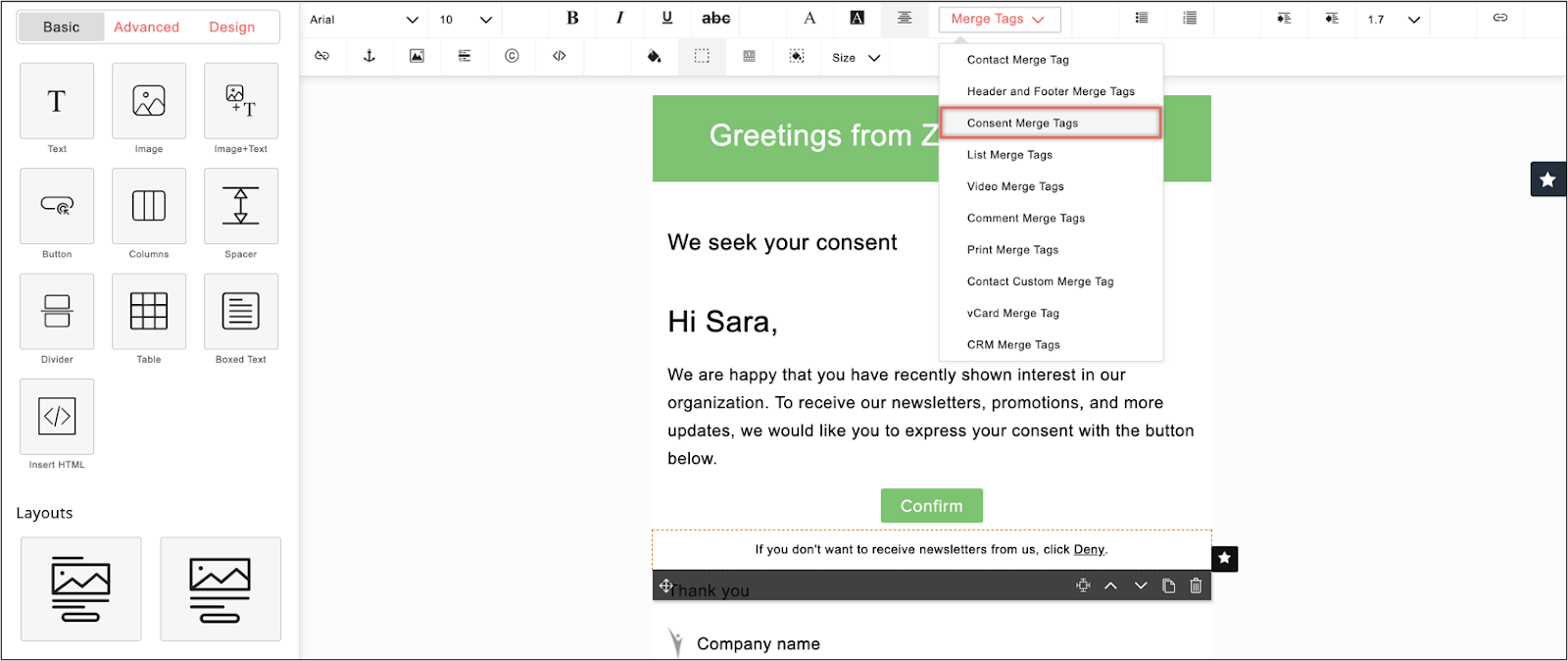This screenshot has height=661, width=1568.
Task: Select Consent Merge Tags from menu
Action: click(1051, 123)
